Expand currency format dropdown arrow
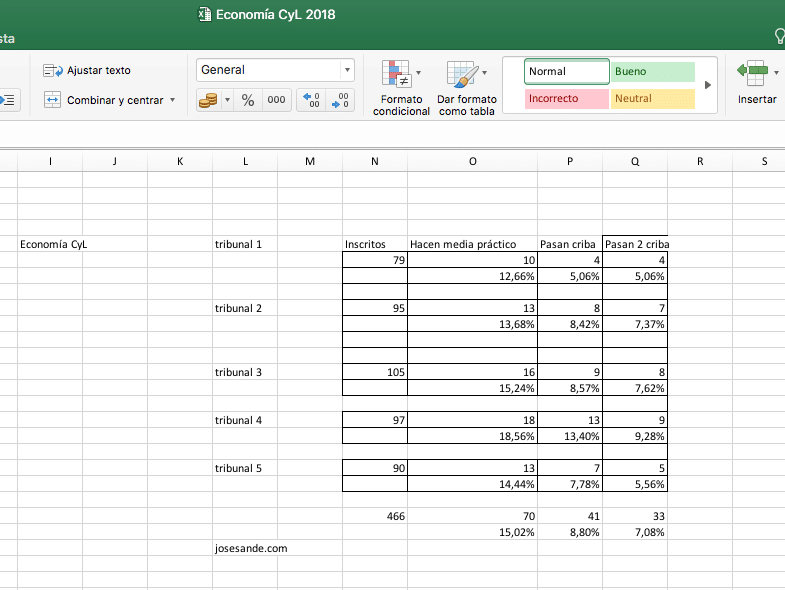785x590 pixels. 227,100
